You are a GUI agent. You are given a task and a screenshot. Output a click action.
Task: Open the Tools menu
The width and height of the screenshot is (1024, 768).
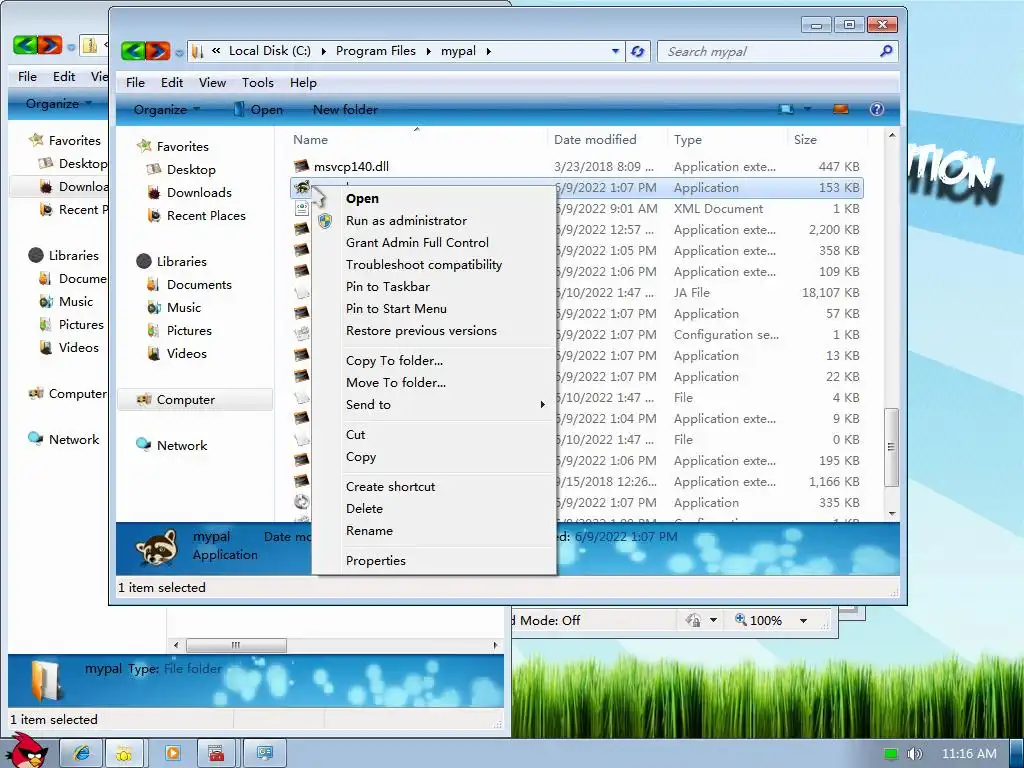tap(257, 83)
